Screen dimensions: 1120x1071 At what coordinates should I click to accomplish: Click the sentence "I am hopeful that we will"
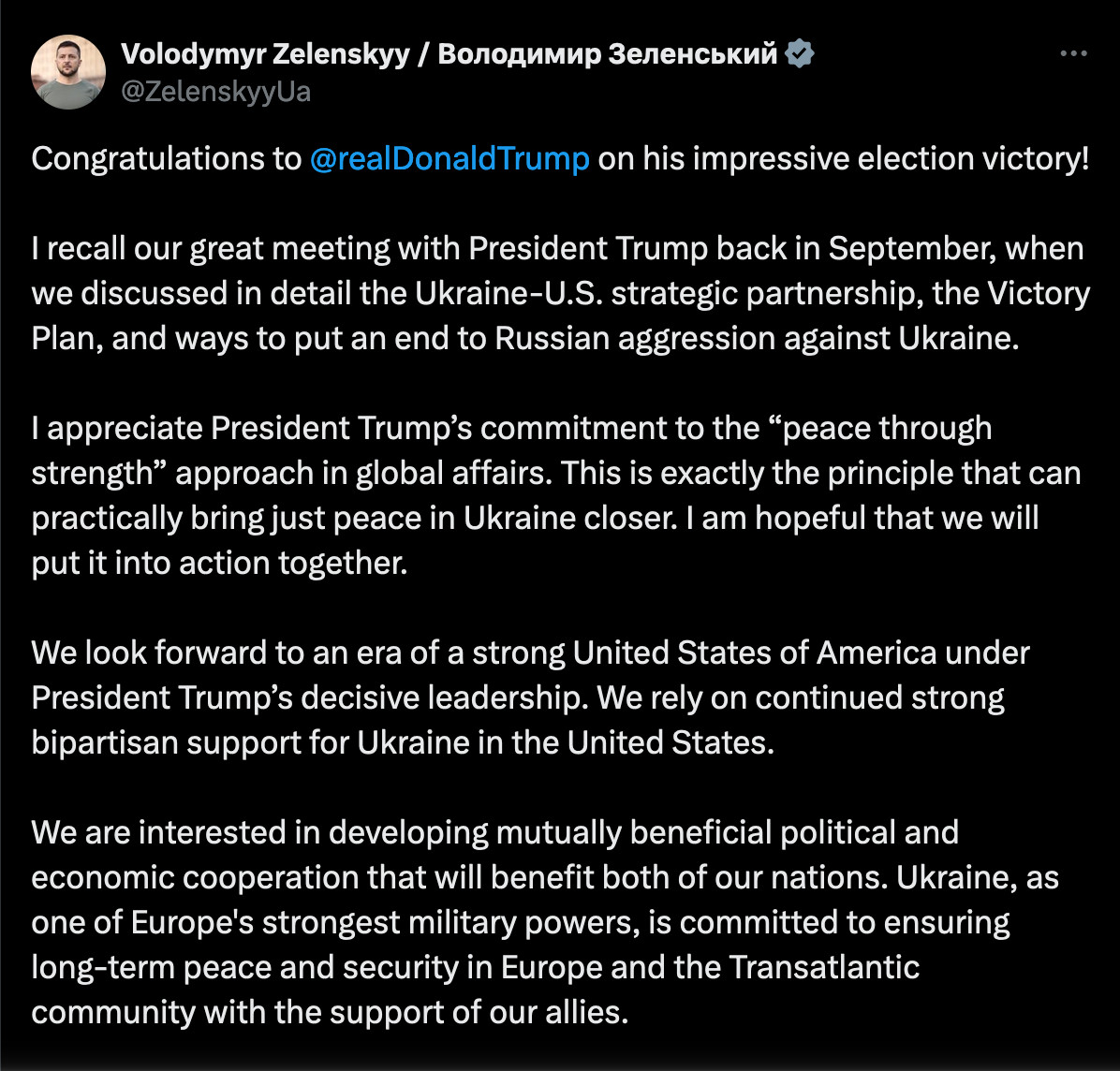click(862, 519)
